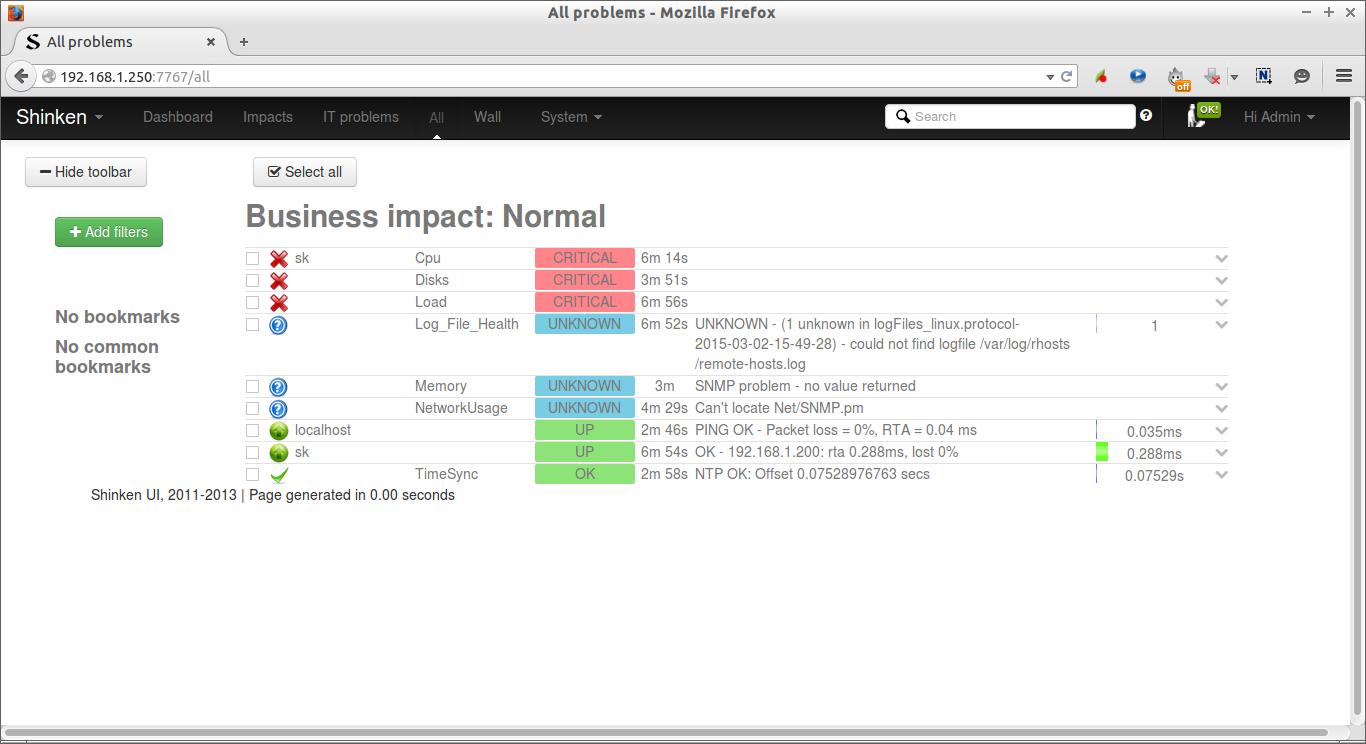Click the Select all button
The width and height of the screenshot is (1366, 744).
point(305,172)
